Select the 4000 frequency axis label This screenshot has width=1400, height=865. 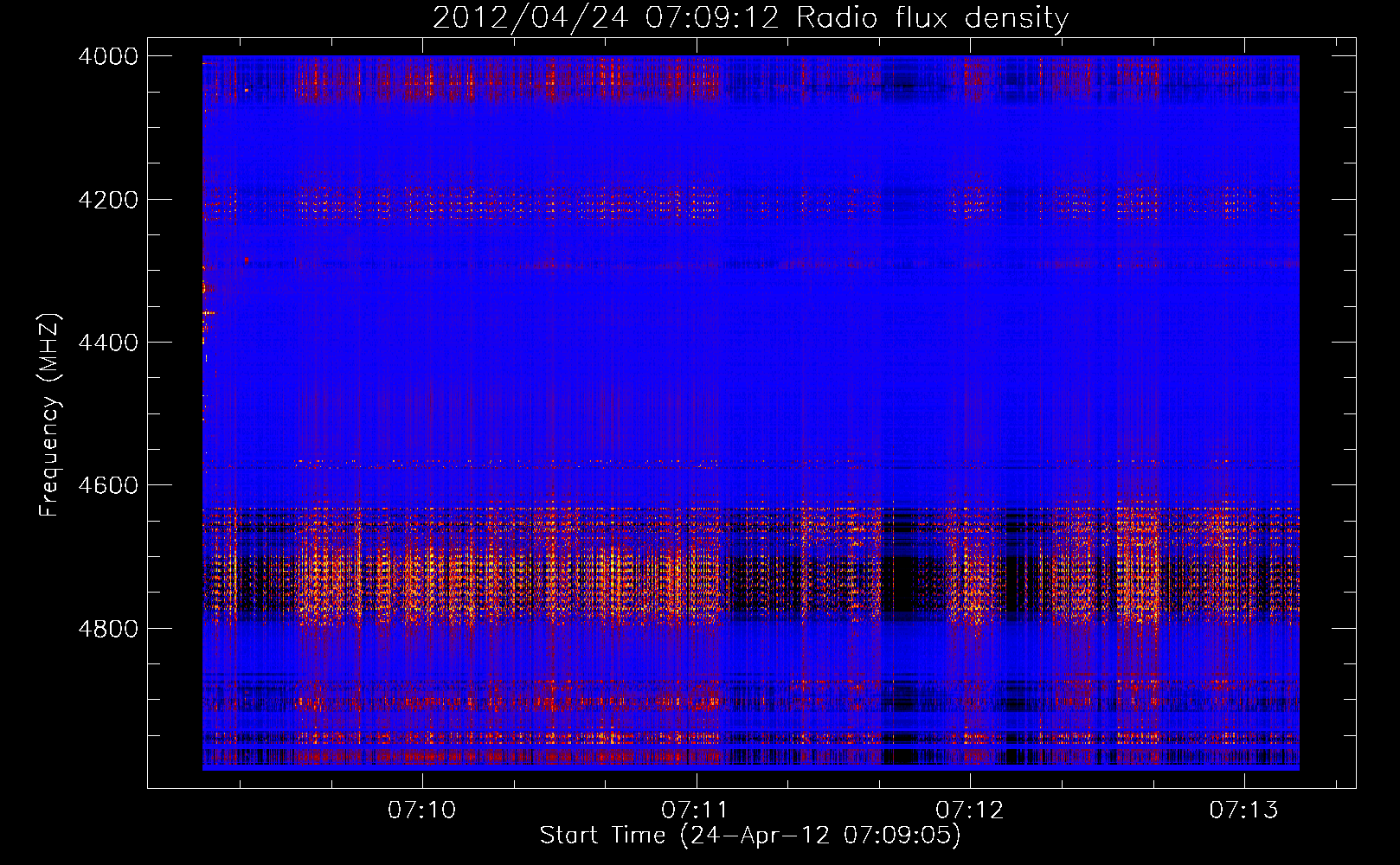click(x=108, y=56)
